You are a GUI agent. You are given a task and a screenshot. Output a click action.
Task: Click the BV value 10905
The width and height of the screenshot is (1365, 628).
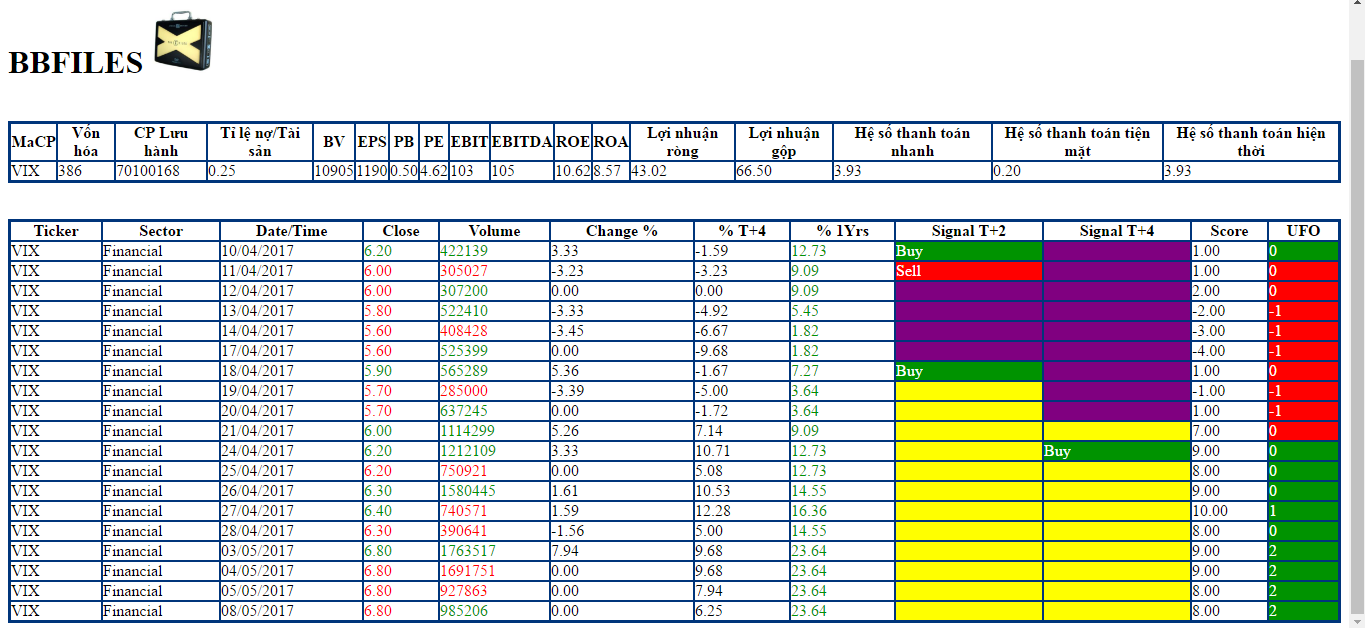334,171
